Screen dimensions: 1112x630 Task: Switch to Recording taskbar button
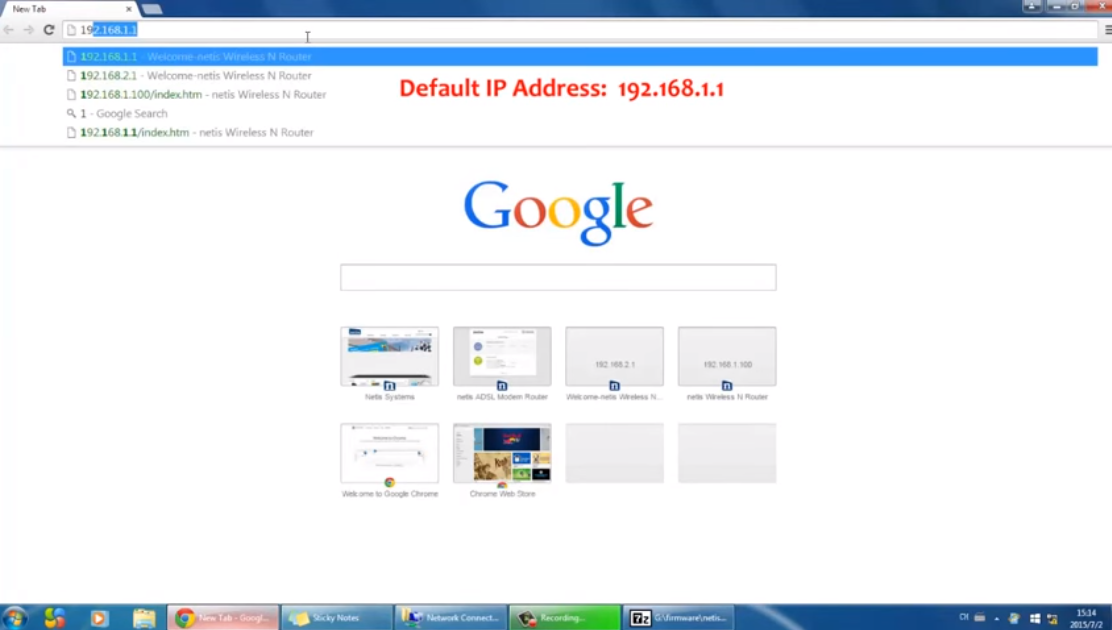[565, 618]
